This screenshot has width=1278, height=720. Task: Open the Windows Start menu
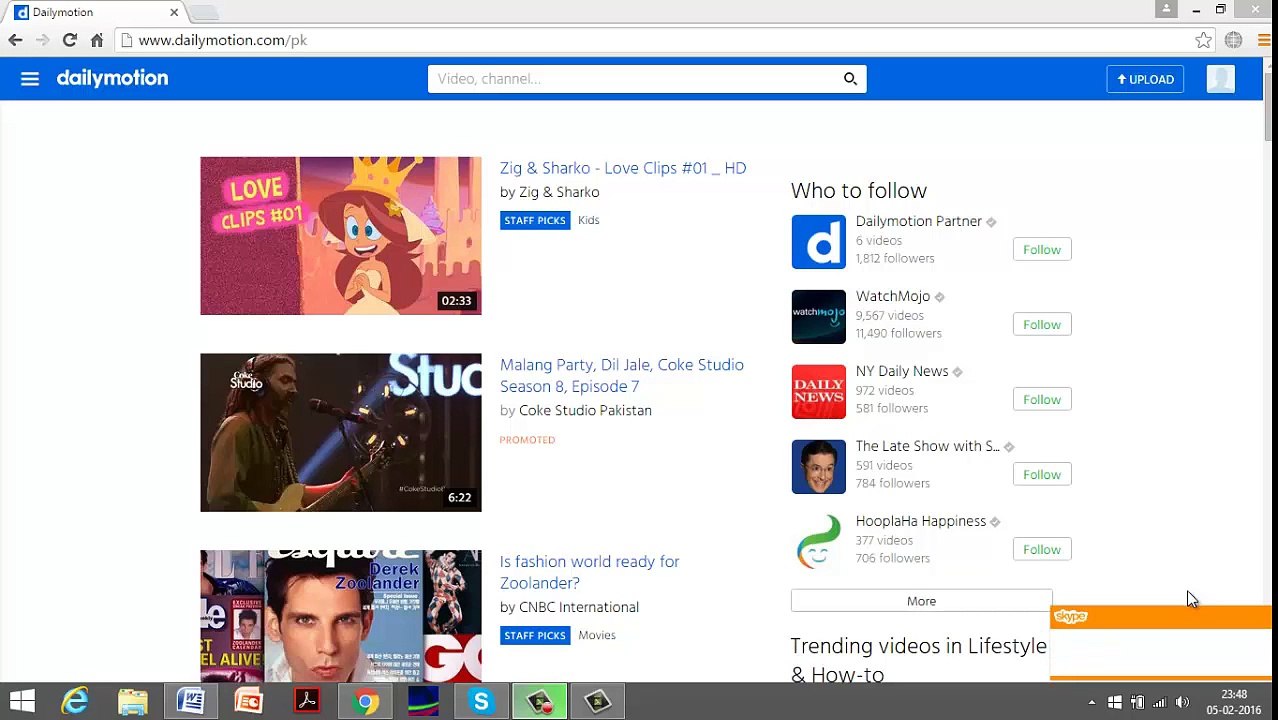pyautogui.click(x=22, y=701)
